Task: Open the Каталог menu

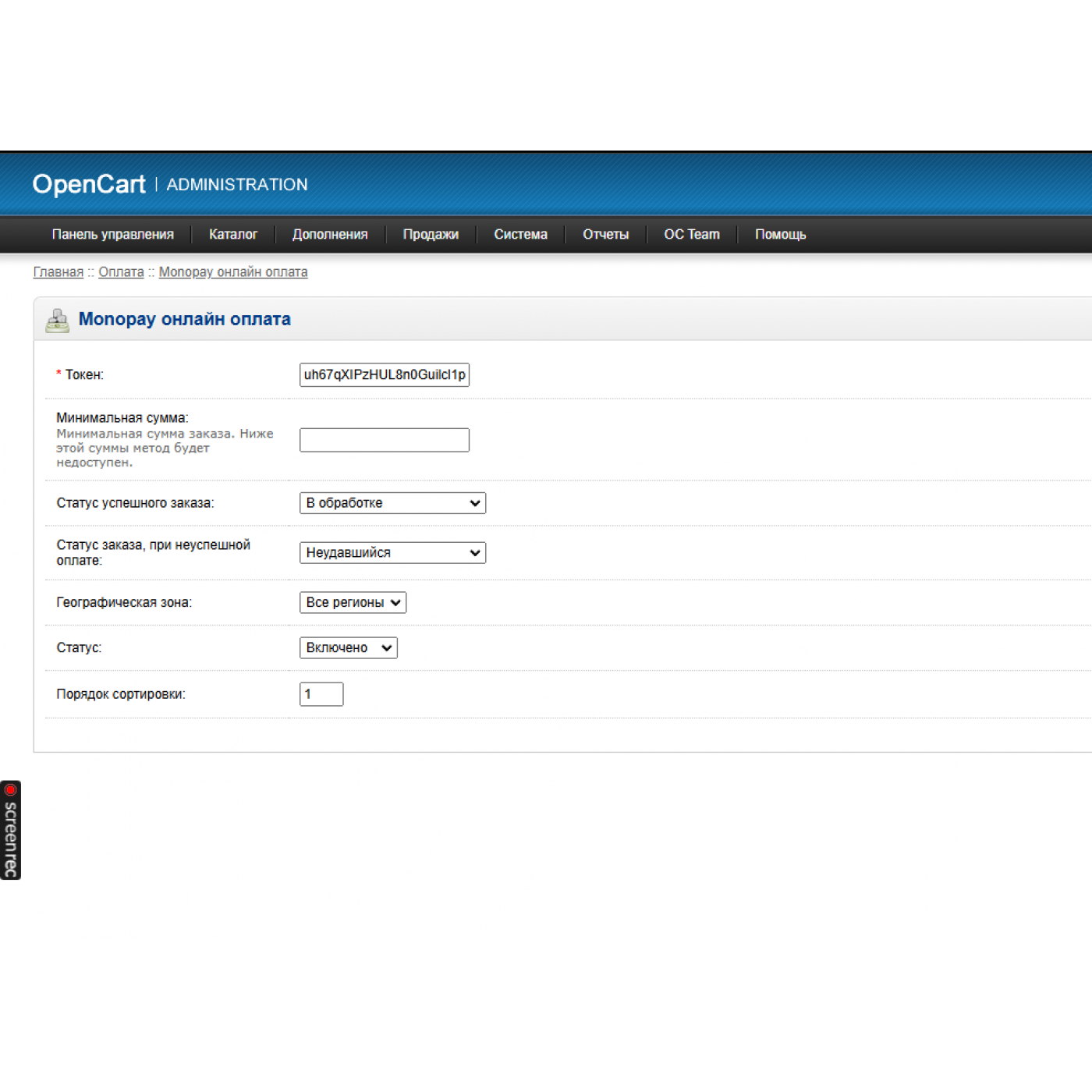Action: [232, 235]
